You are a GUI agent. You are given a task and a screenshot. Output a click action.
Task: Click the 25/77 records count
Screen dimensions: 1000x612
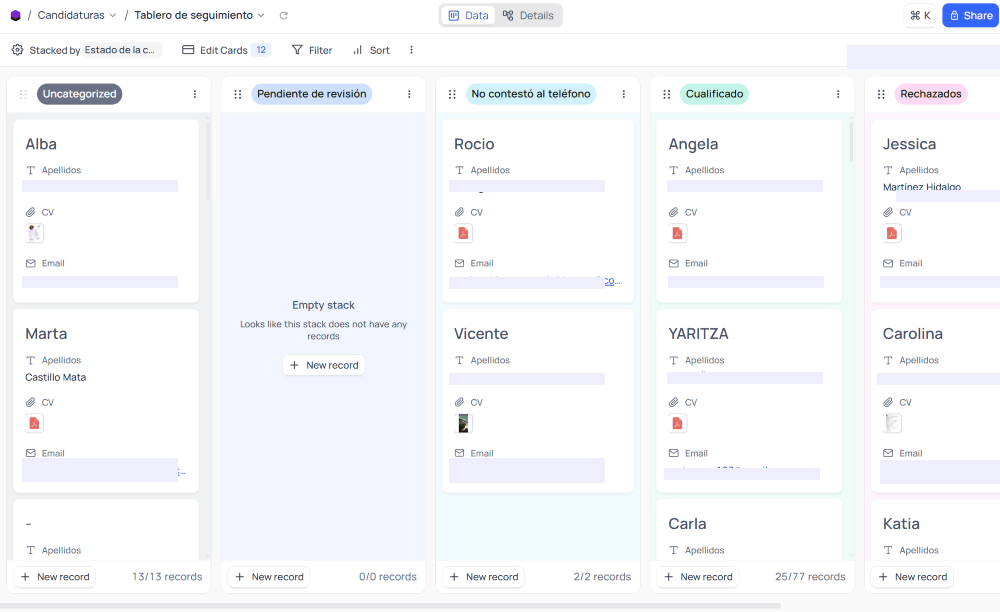pos(810,577)
